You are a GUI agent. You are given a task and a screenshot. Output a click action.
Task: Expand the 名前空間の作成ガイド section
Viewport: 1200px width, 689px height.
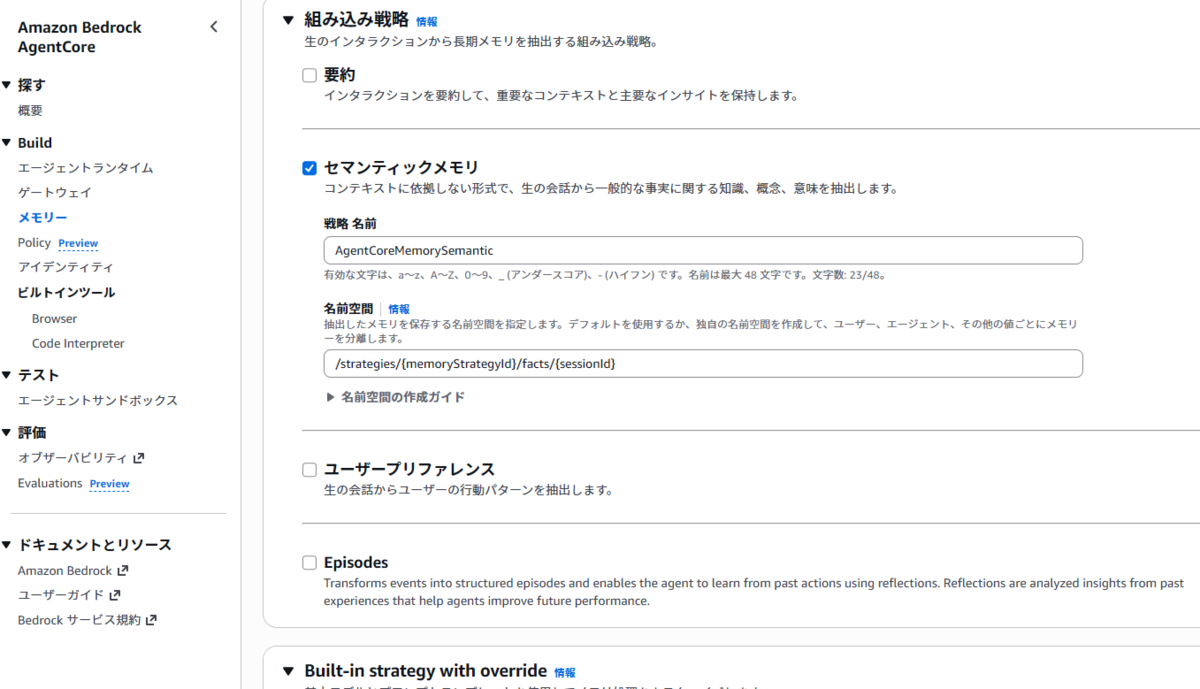[395, 397]
